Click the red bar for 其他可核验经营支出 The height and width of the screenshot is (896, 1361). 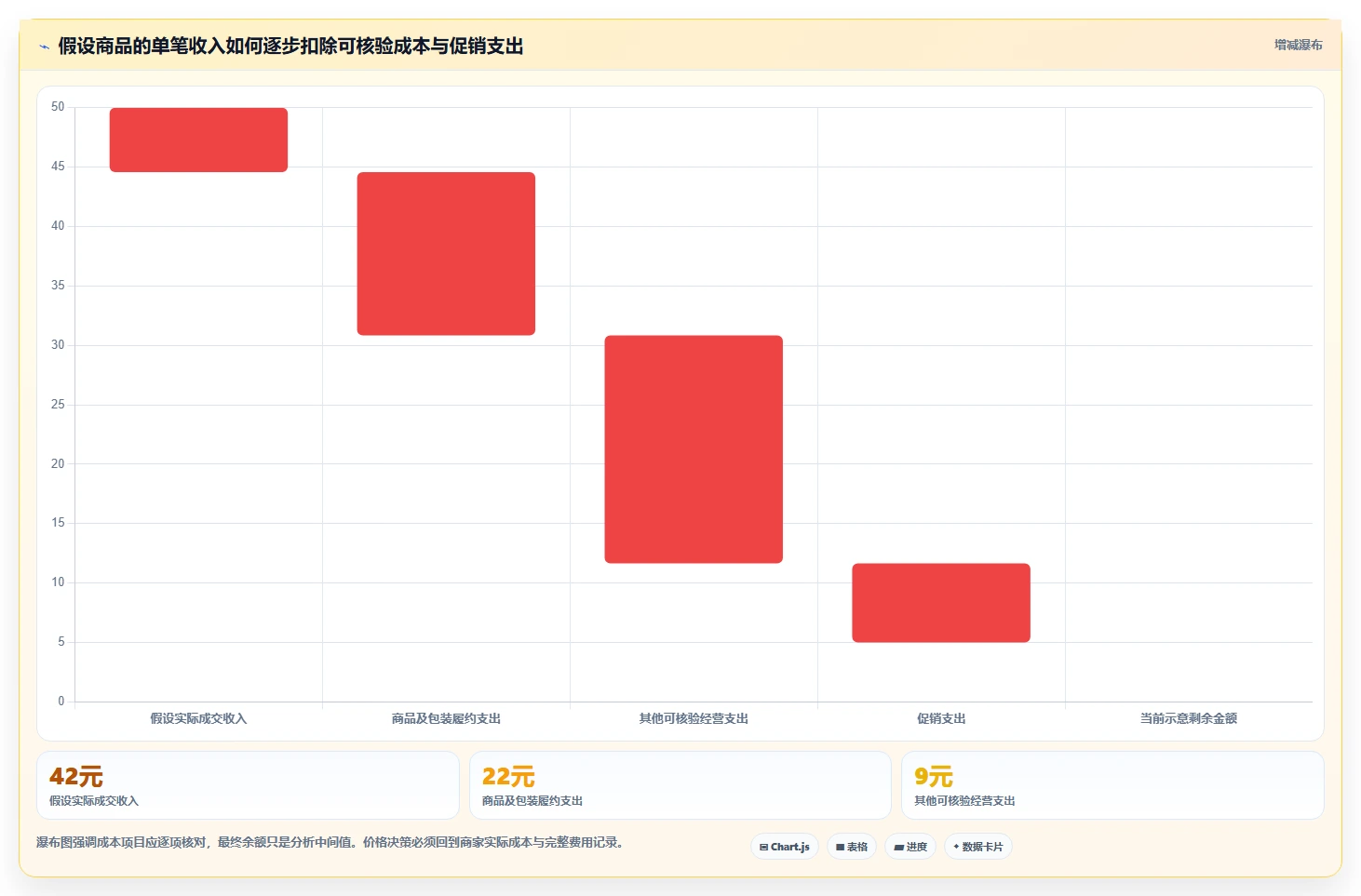tap(694, 449)
